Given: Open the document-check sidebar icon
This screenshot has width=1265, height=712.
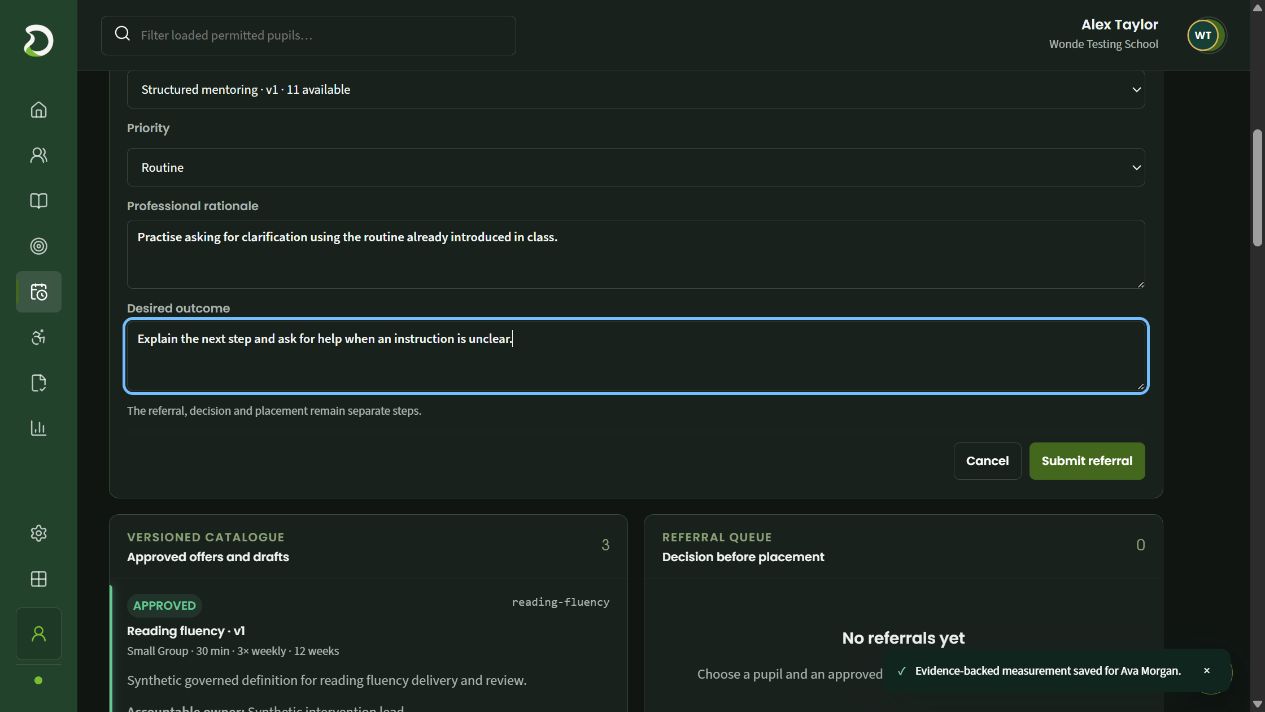Looking at the screenshot, I should 38,383.
